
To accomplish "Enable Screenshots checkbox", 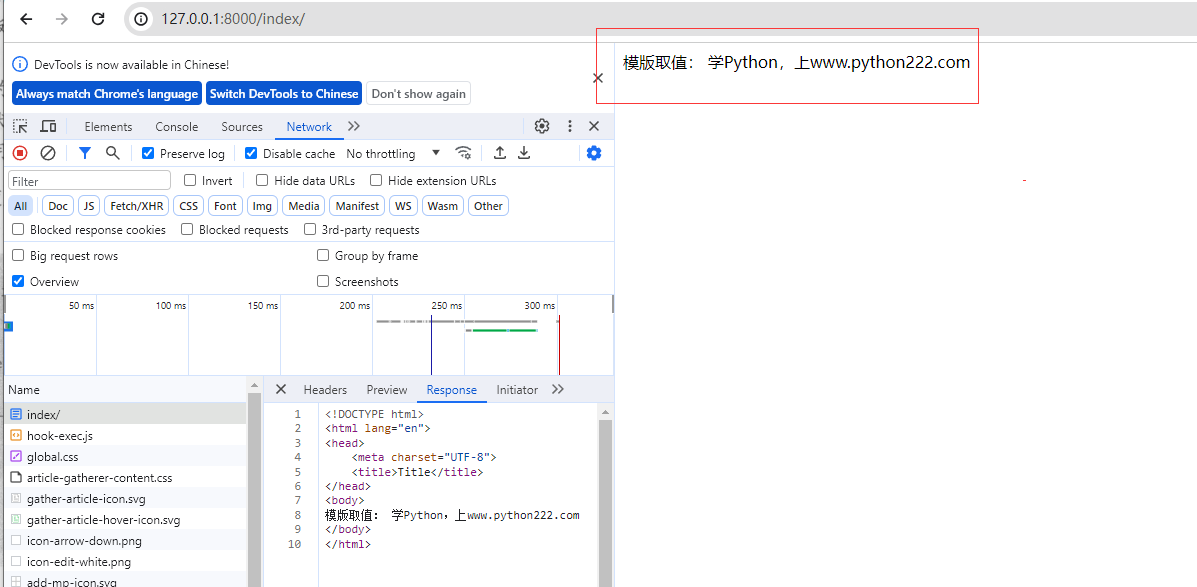I will coord(323,282).
